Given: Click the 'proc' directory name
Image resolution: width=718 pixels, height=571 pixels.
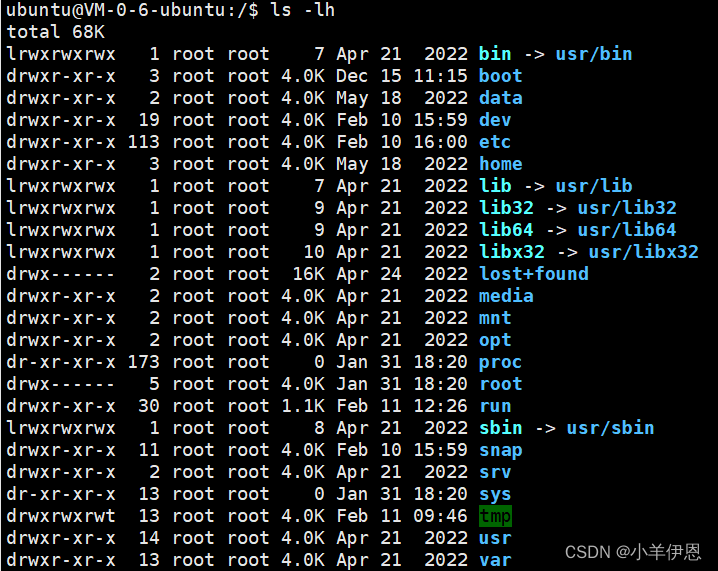Looking at the screenshot, I should pos(500,363).
